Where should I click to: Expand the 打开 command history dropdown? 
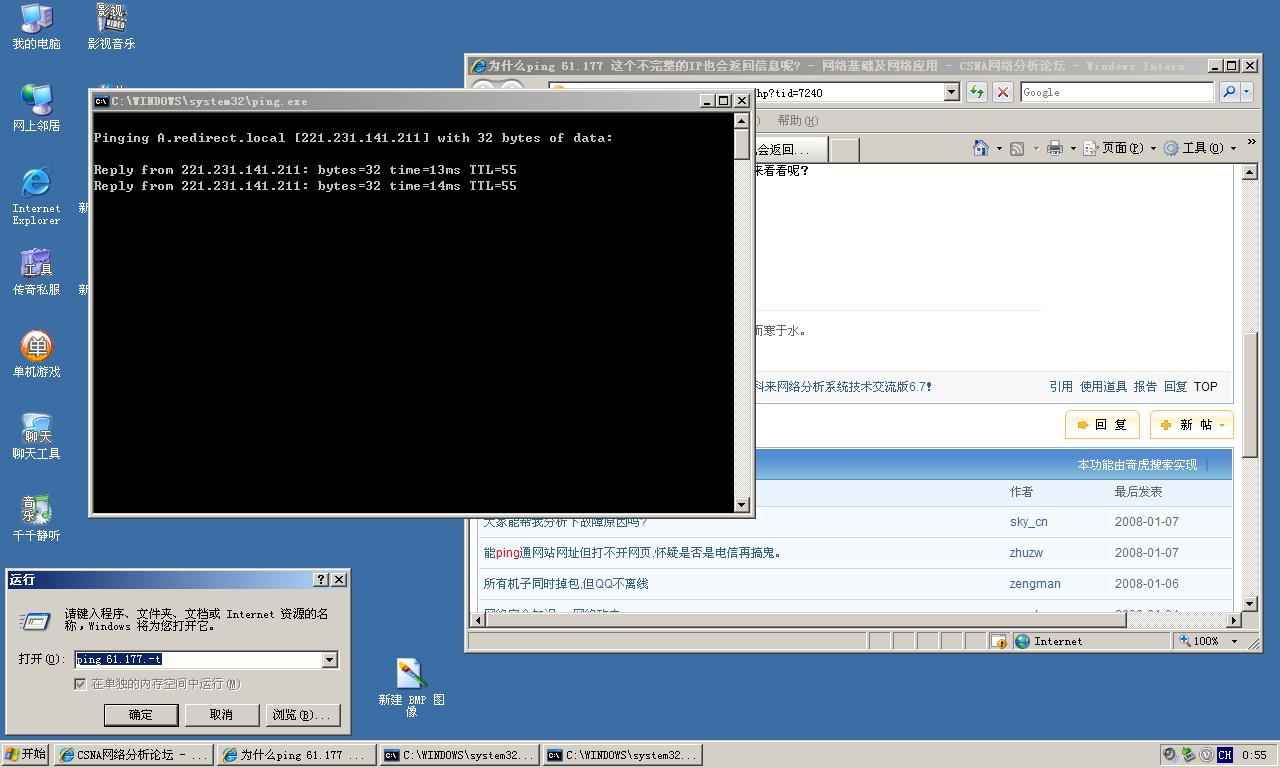click(x=329, y=660)
